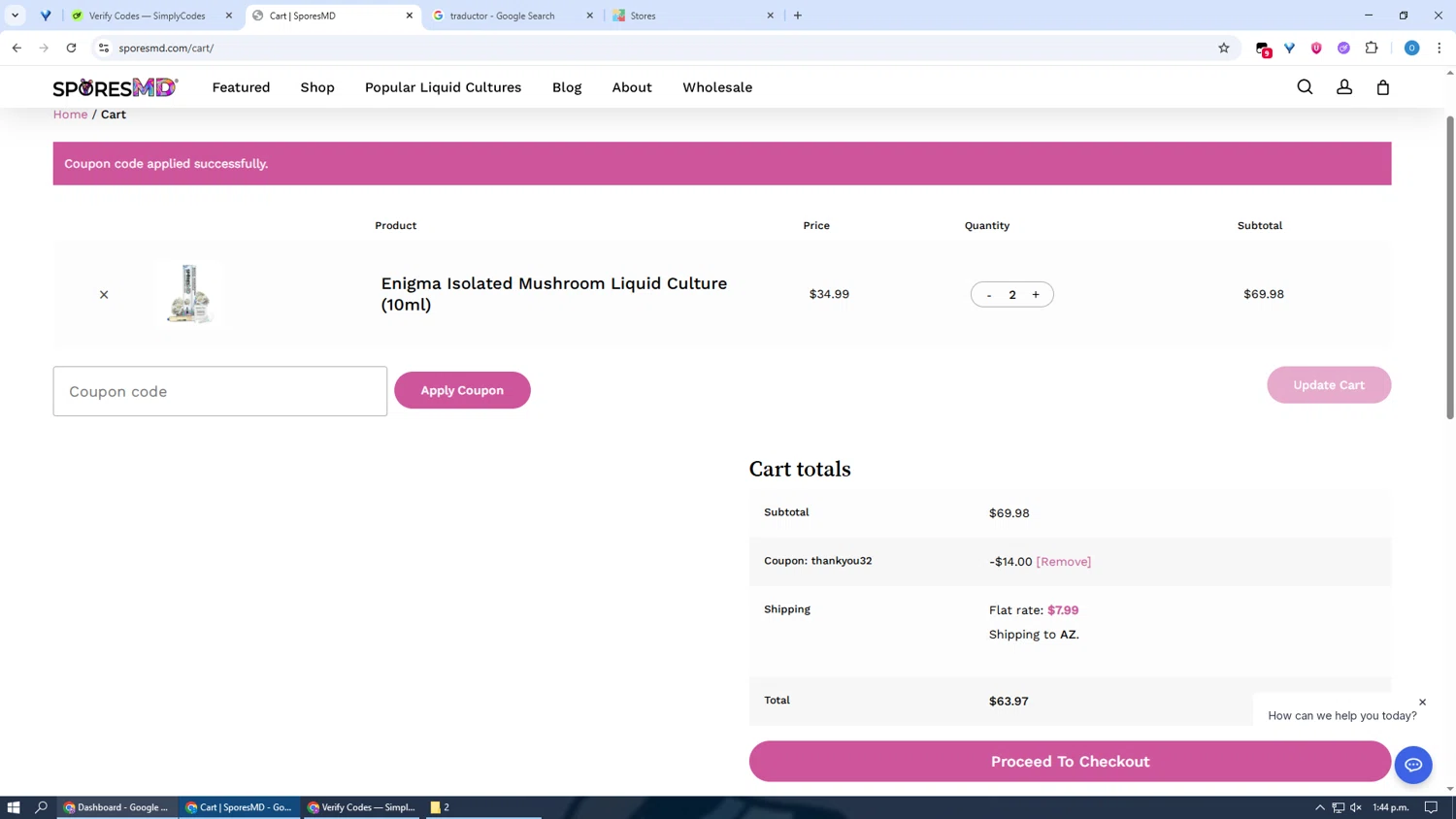1456x819 pixels.
Task: Open Popular Liquid Cultures menu
Action: click(443, 87)
